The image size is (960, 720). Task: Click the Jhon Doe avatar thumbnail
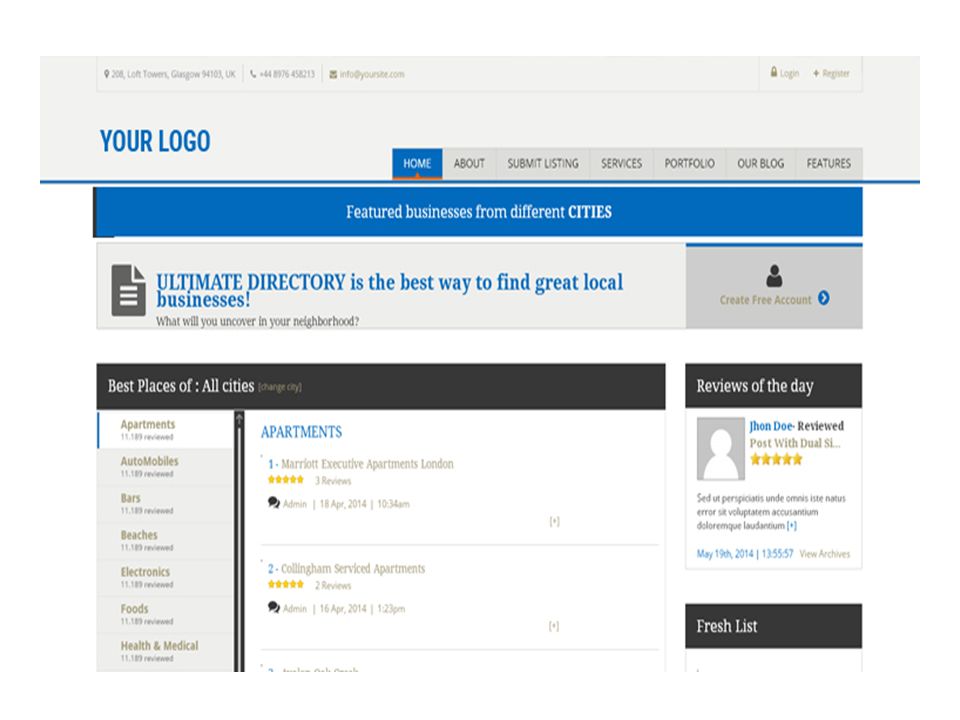tap(721, 449)
